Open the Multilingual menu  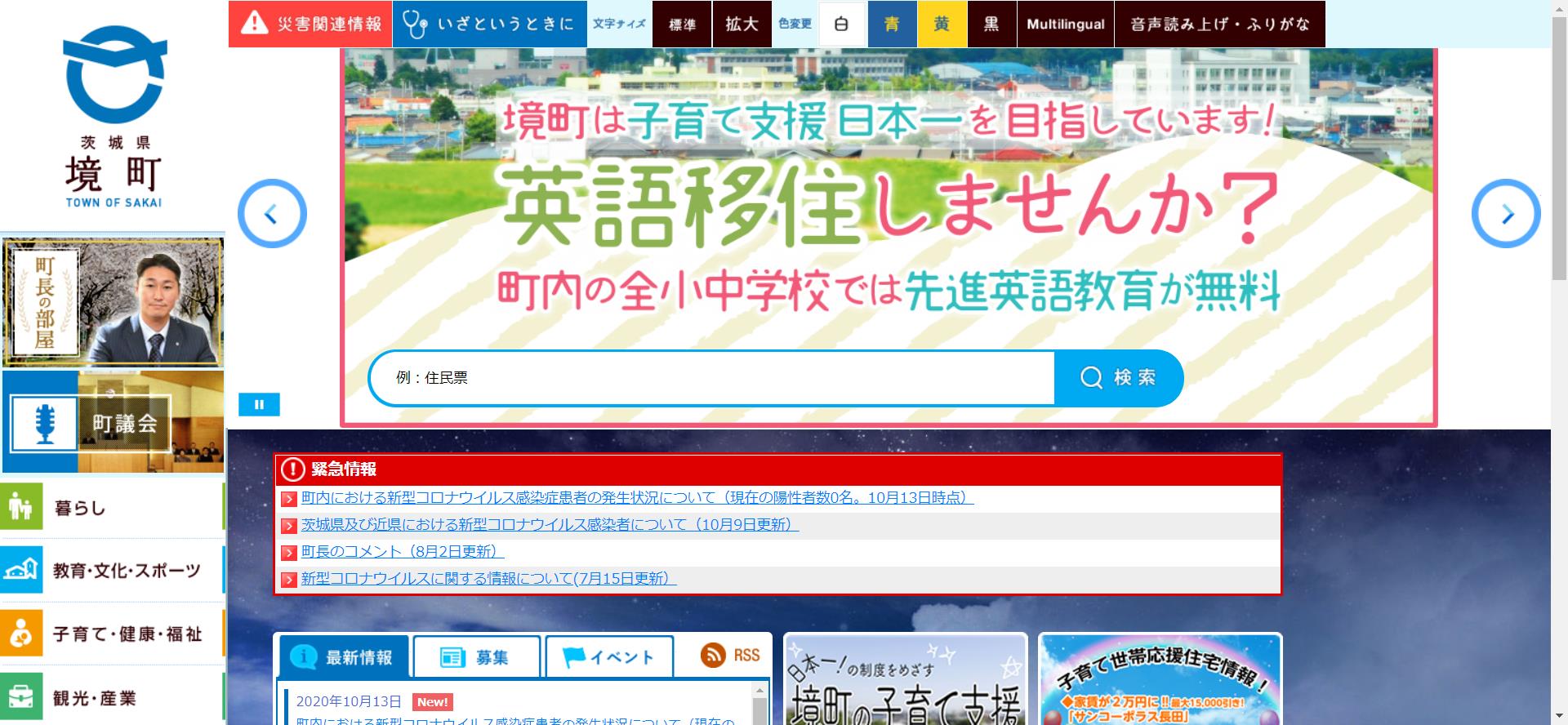pyautogui.click(x=1066, y=24)
